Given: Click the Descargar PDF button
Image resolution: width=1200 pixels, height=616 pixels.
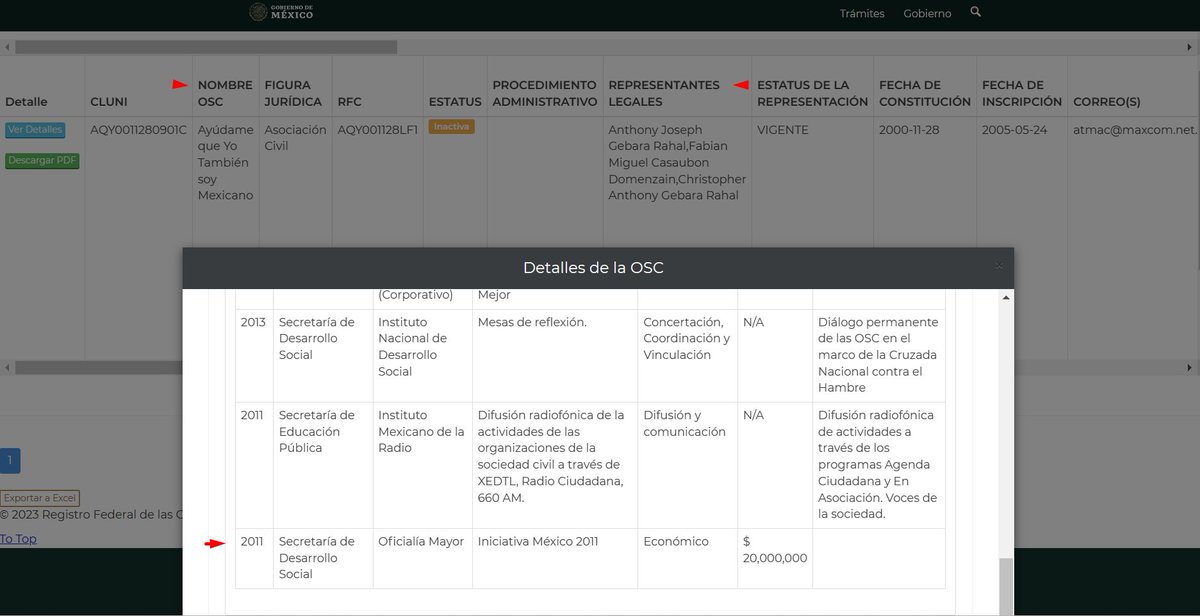Looking at the screenshot, I should coord(42,161).
